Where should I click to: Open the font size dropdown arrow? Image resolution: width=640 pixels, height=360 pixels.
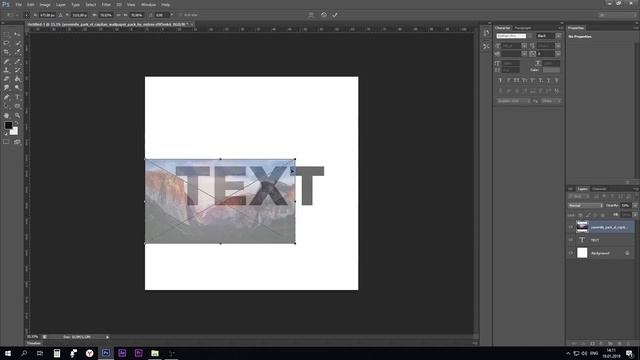(x=524, y=46)
